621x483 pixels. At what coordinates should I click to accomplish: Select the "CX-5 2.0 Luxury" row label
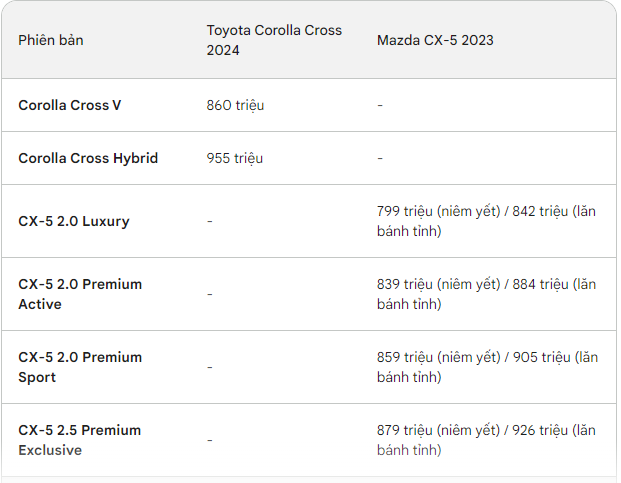coord(74,221)
